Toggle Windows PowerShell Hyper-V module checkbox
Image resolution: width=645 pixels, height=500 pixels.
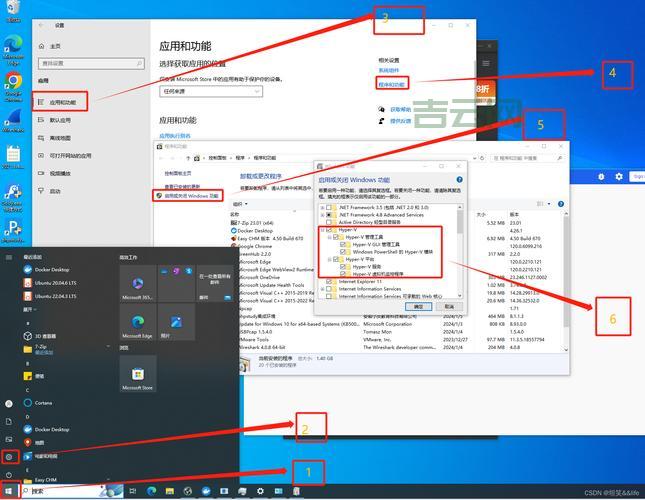343,252
